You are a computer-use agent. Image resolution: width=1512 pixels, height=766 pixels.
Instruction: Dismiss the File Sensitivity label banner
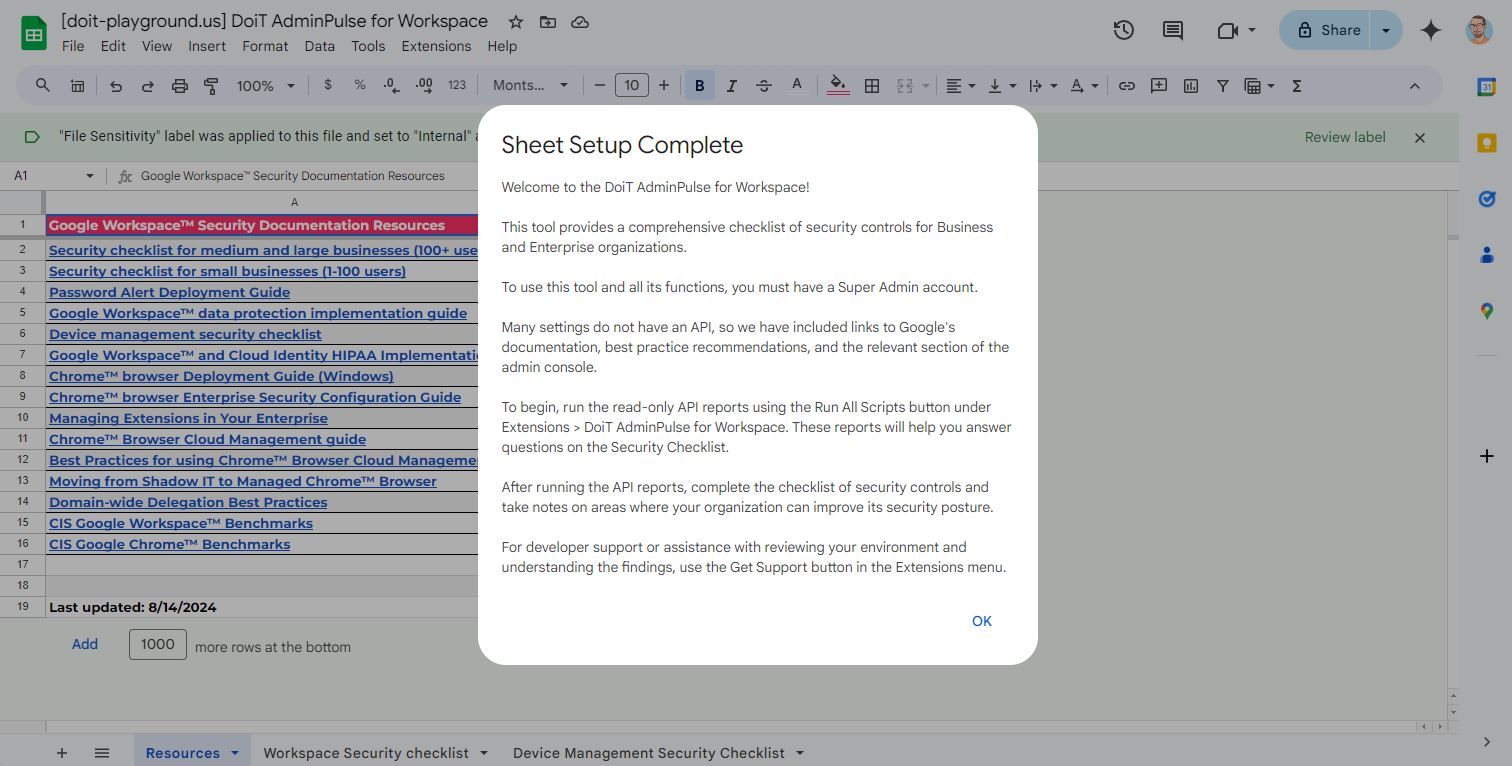(x=1420, y=138)
